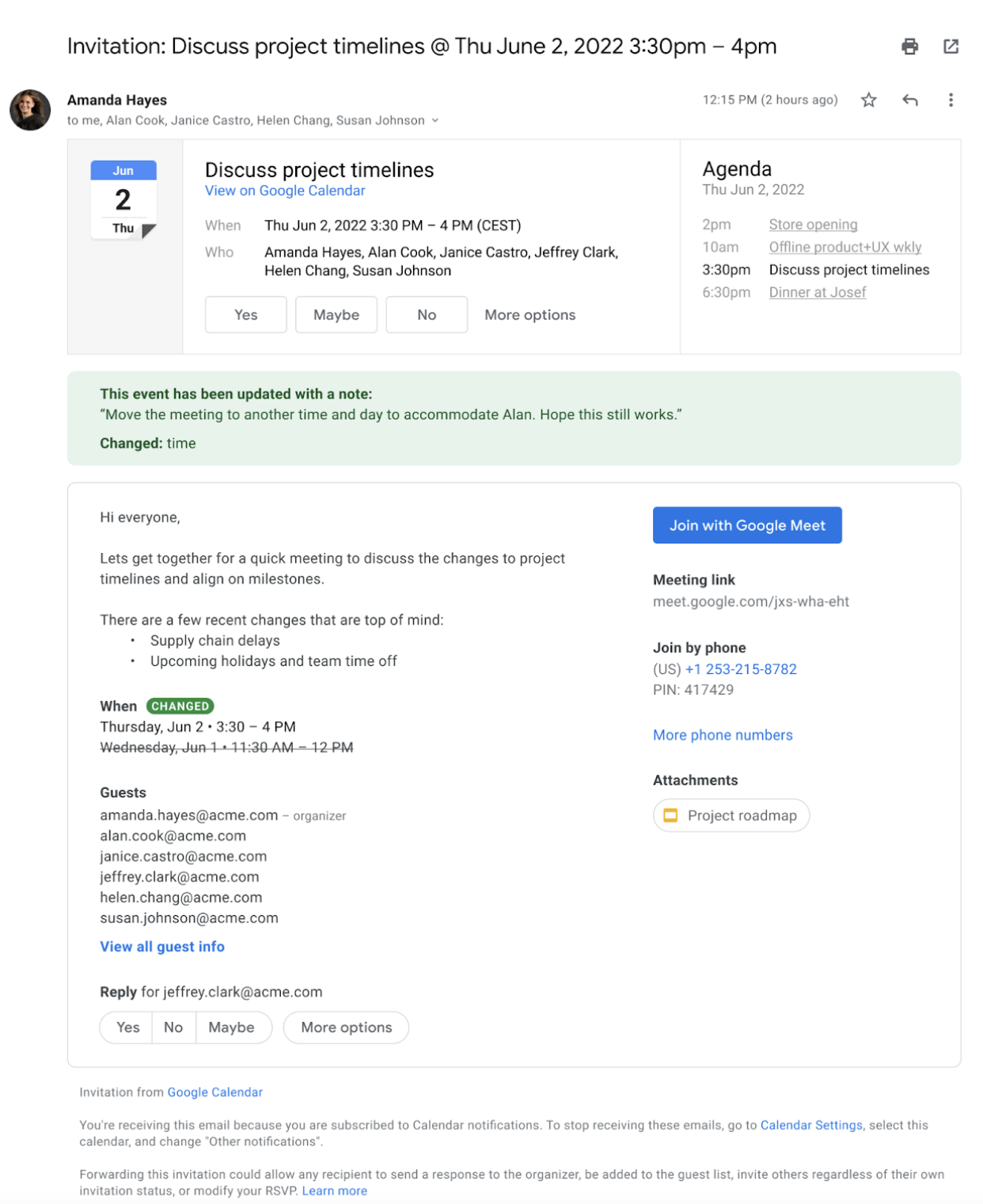Print the invitation email
This screenshot has width=983, height=1204.
(909, 47)
